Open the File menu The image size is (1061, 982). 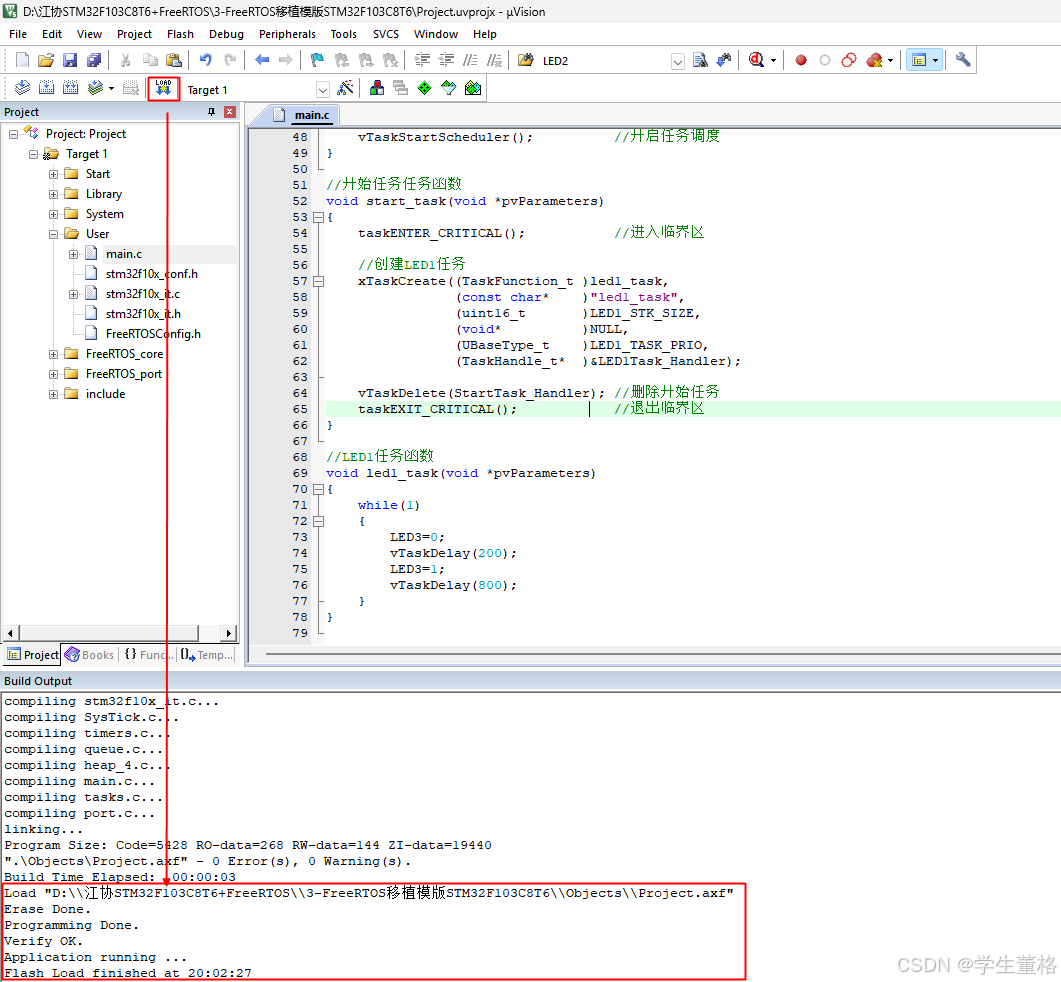point(18,34)
